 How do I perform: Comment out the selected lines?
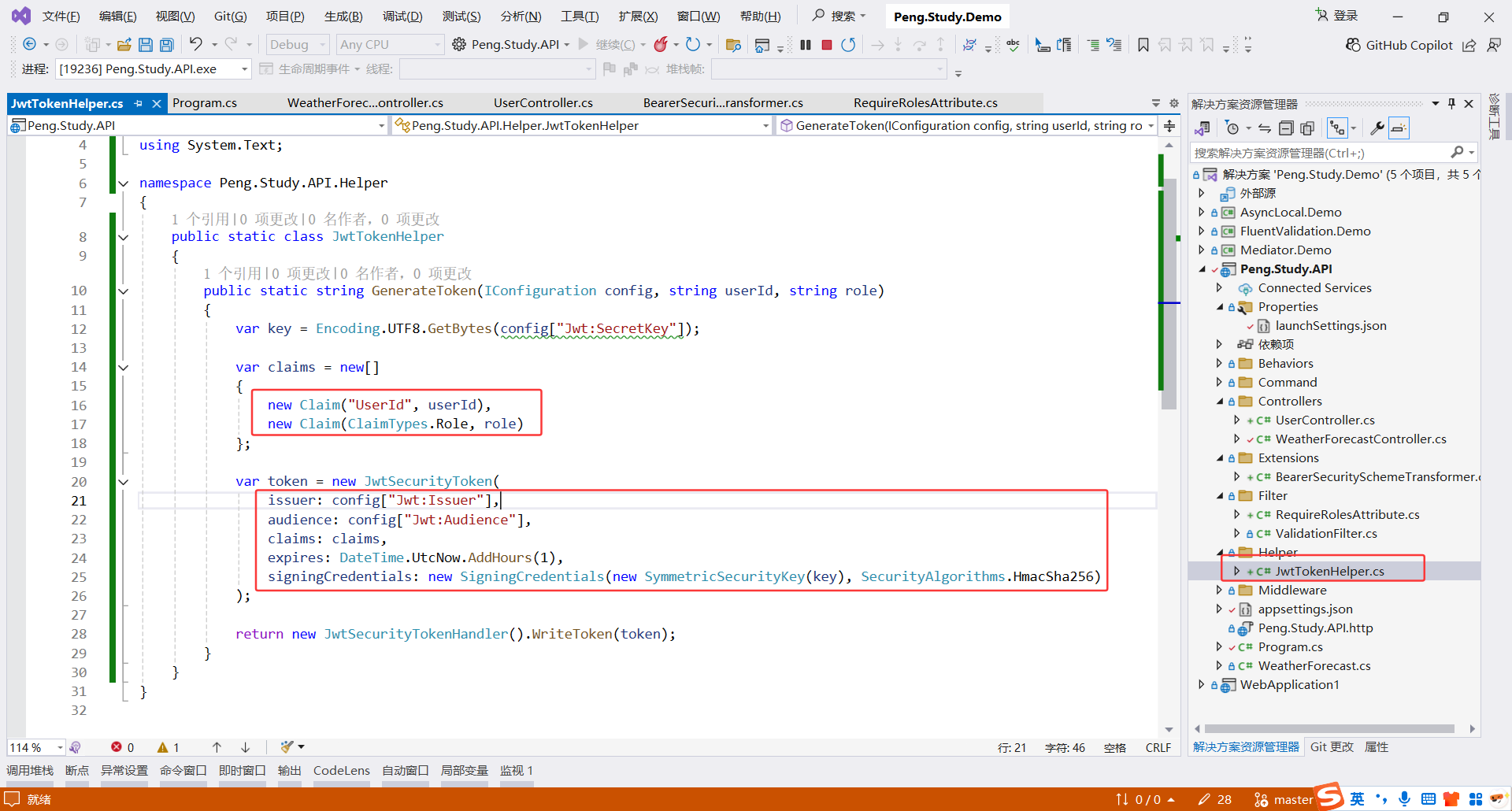click(x=1093, y=45)
